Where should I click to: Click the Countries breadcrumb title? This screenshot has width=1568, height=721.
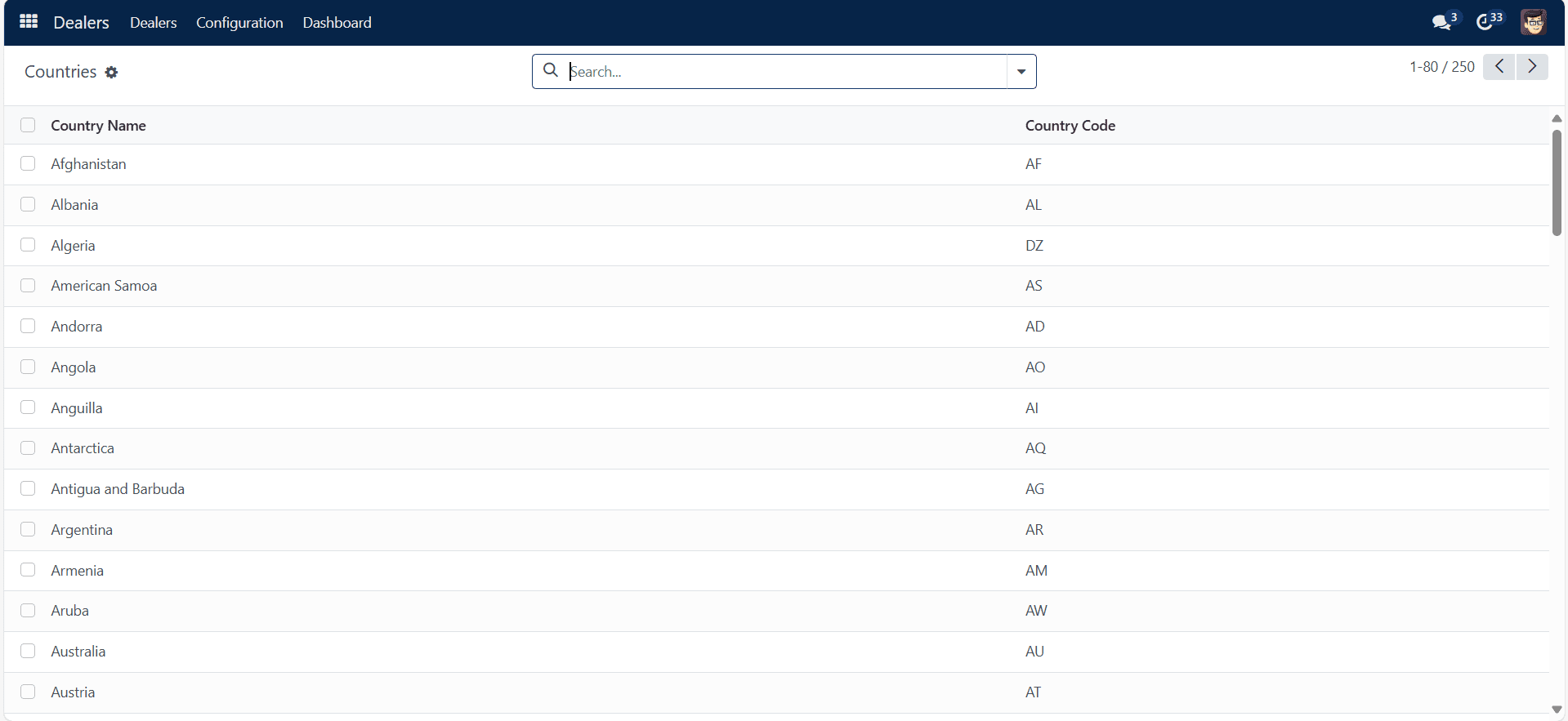point(60,72)
